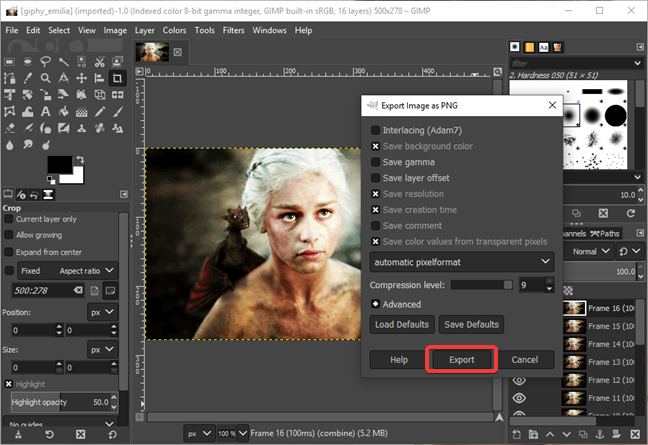This screenshot has height=445, width=648.
Task: Reset colors to default black and white
Action: pyautogui.click(x=51, y=180)
